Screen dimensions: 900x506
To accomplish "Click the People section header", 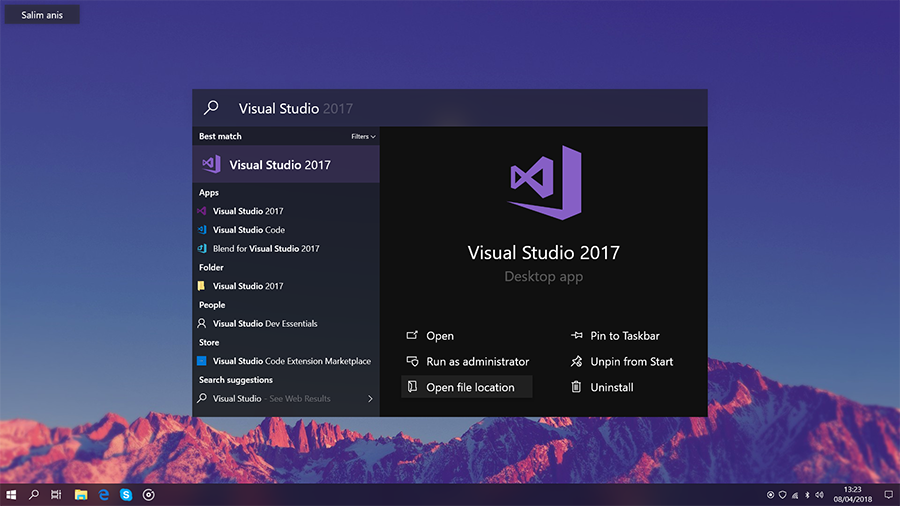I will (x=212, y=305).
